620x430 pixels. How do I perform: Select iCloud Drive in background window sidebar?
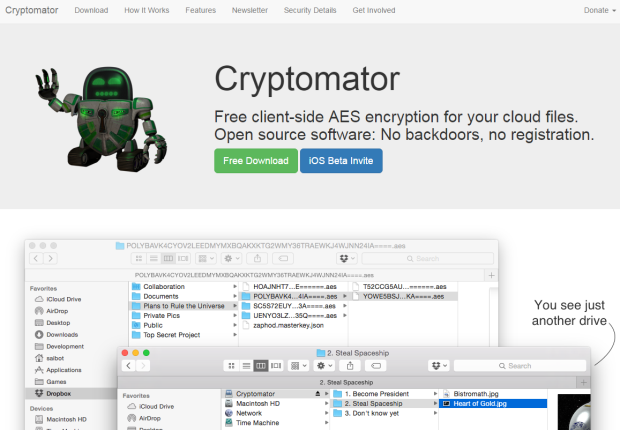coord(59,299)
